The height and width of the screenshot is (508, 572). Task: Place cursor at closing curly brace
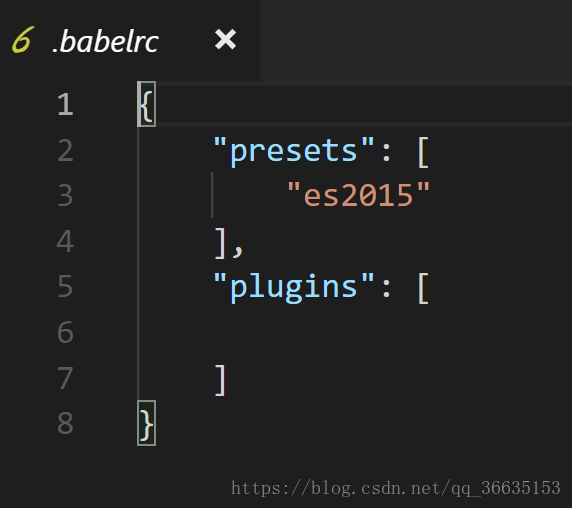147,423
